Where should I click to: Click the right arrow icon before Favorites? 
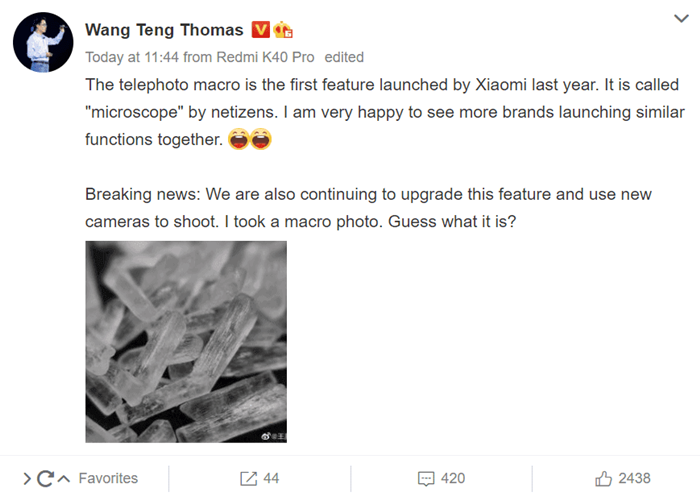tap(27, 479)
